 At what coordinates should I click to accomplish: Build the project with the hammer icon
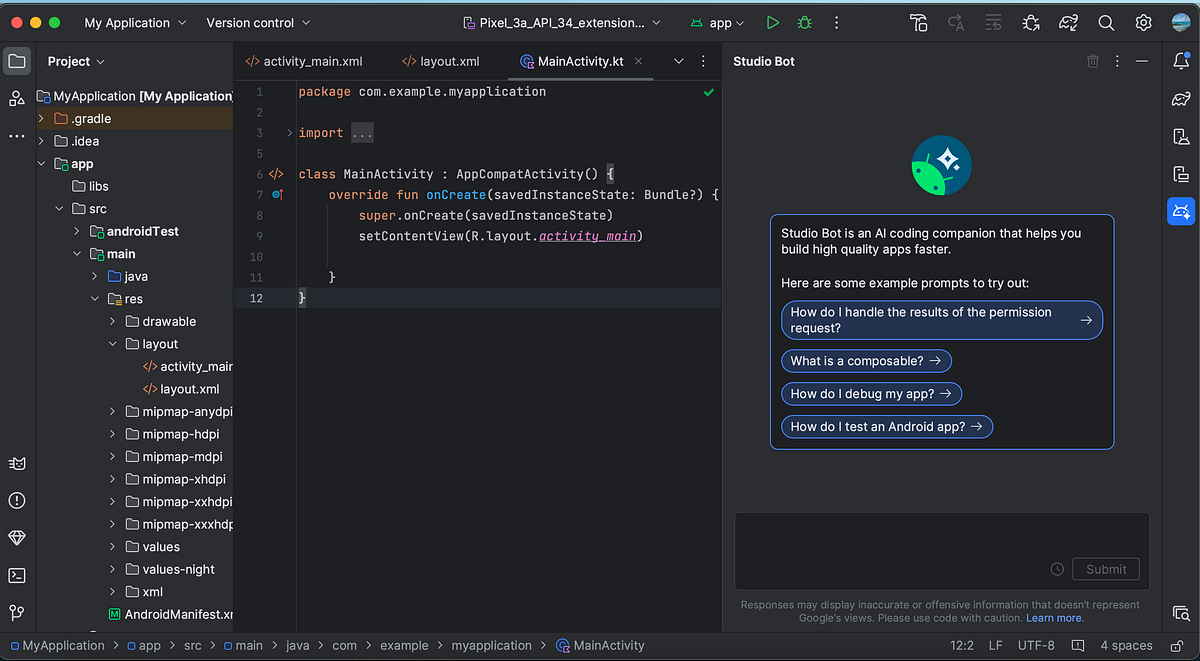coord(919,22)
